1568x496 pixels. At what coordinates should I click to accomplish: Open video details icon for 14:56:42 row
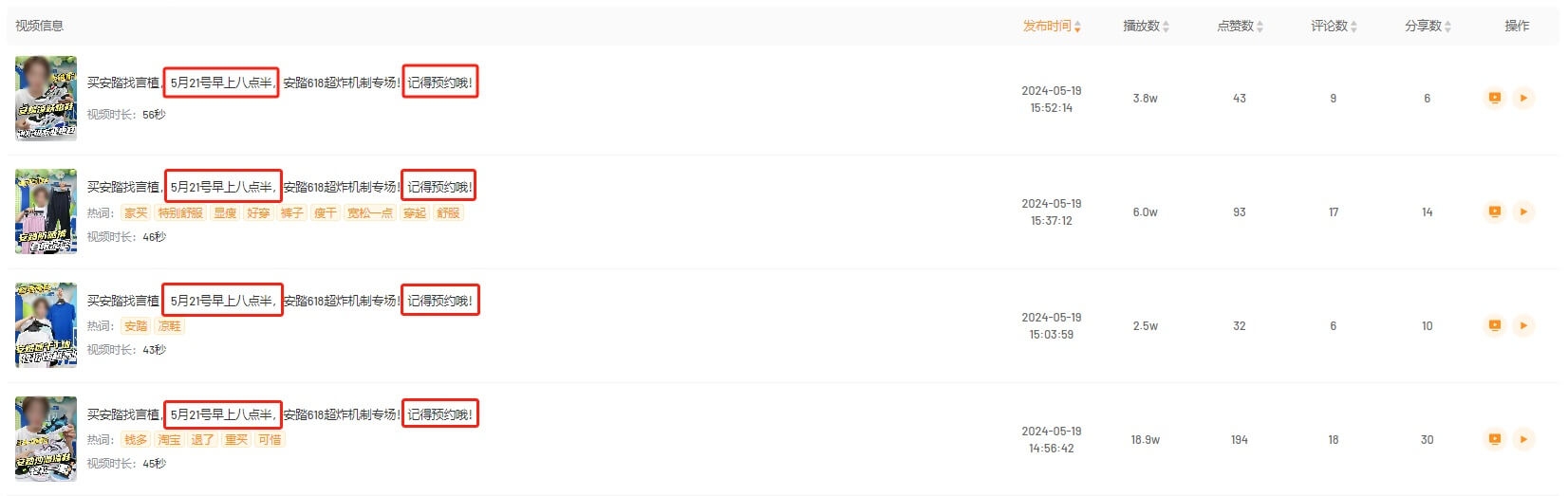(1494, 439)
